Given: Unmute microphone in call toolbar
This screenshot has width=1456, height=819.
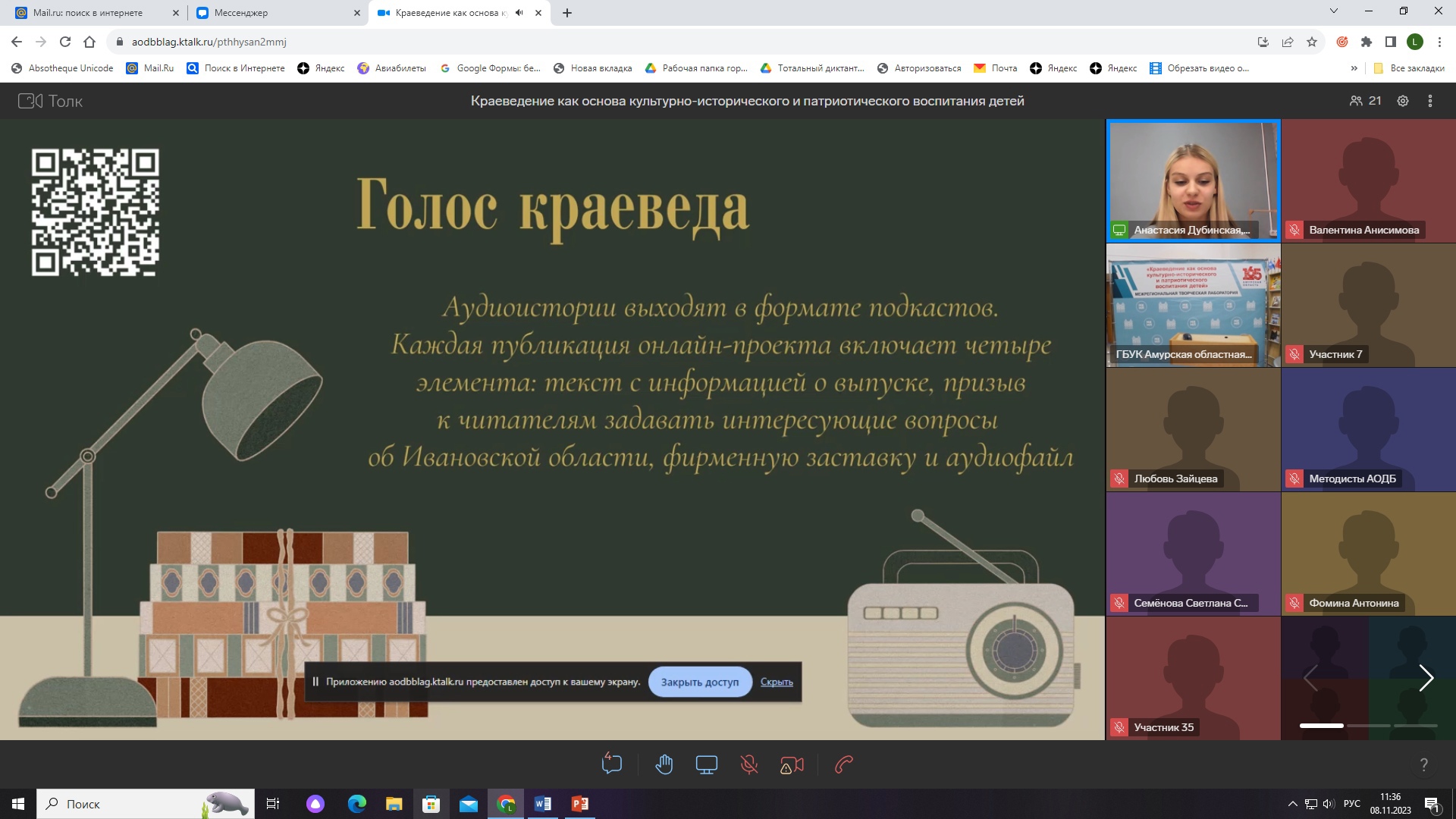Looking at the screenshot, I should coord(749,764).
